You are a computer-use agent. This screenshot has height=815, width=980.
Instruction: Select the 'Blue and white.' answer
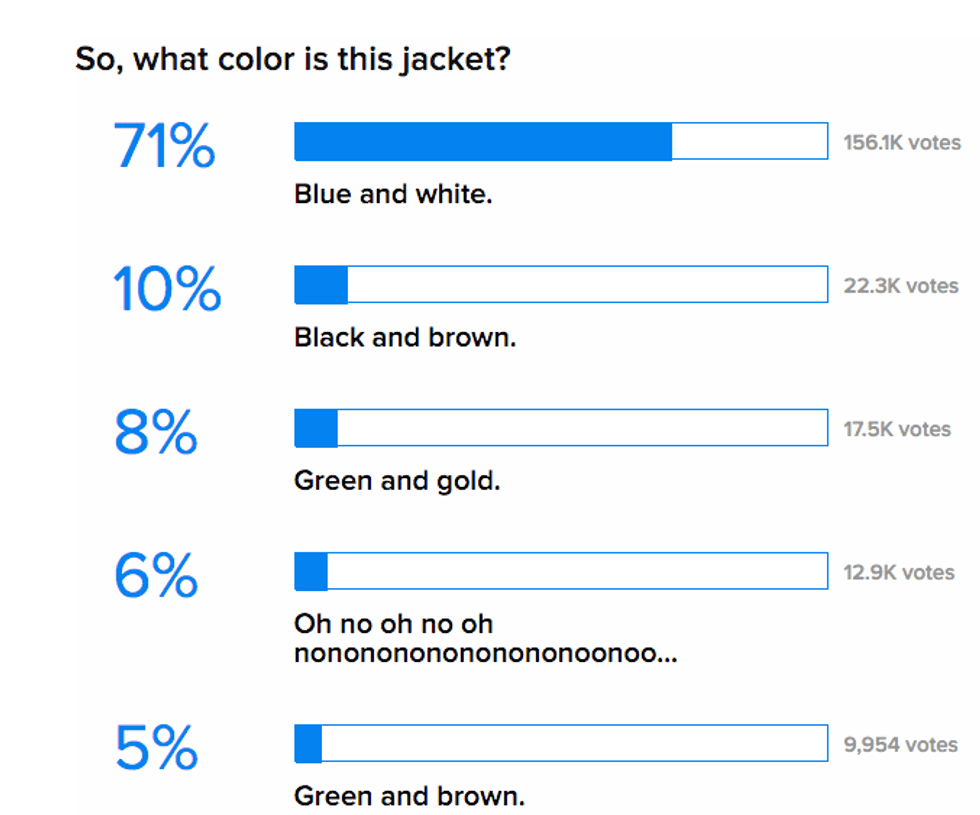[x=393, y=194]
